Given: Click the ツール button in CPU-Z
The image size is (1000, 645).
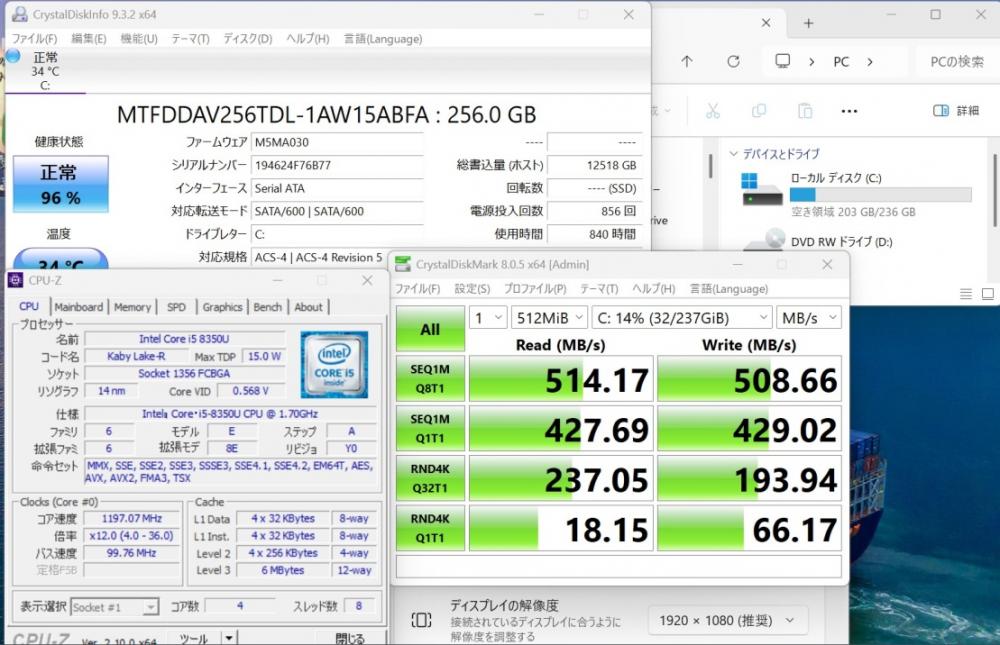Looking at the screenshot, I should click(x=194, y=637).
